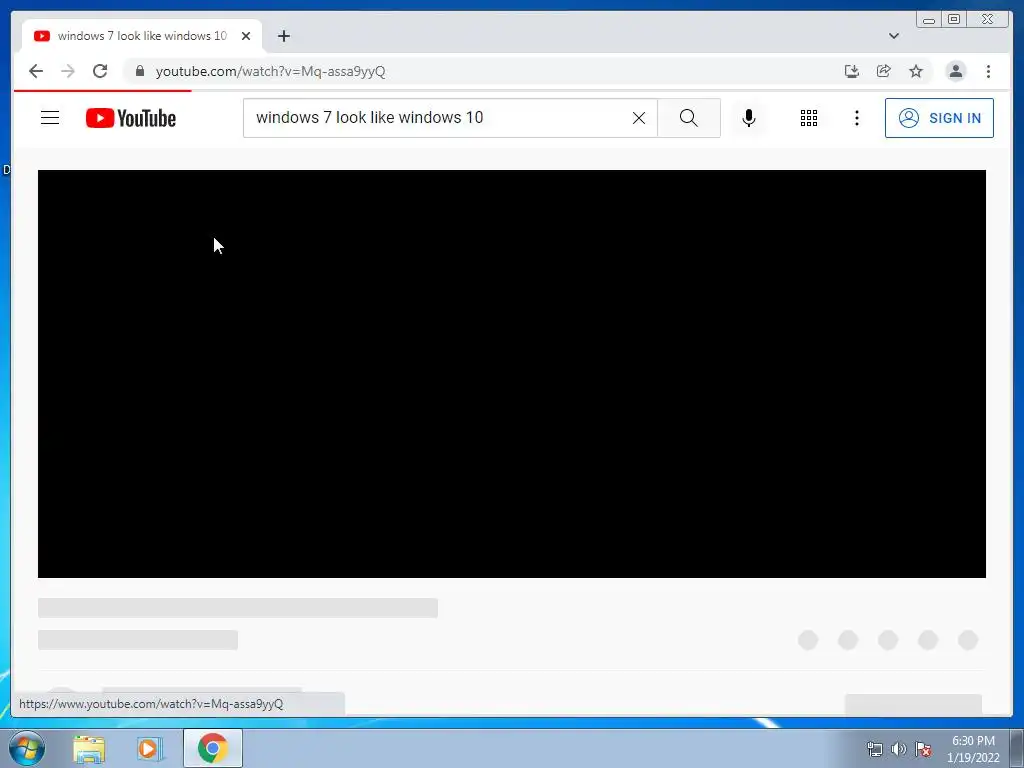This screenshot has width=1024, height=768.
Task: Search with your voice microphone
Action: pos(749,118)
